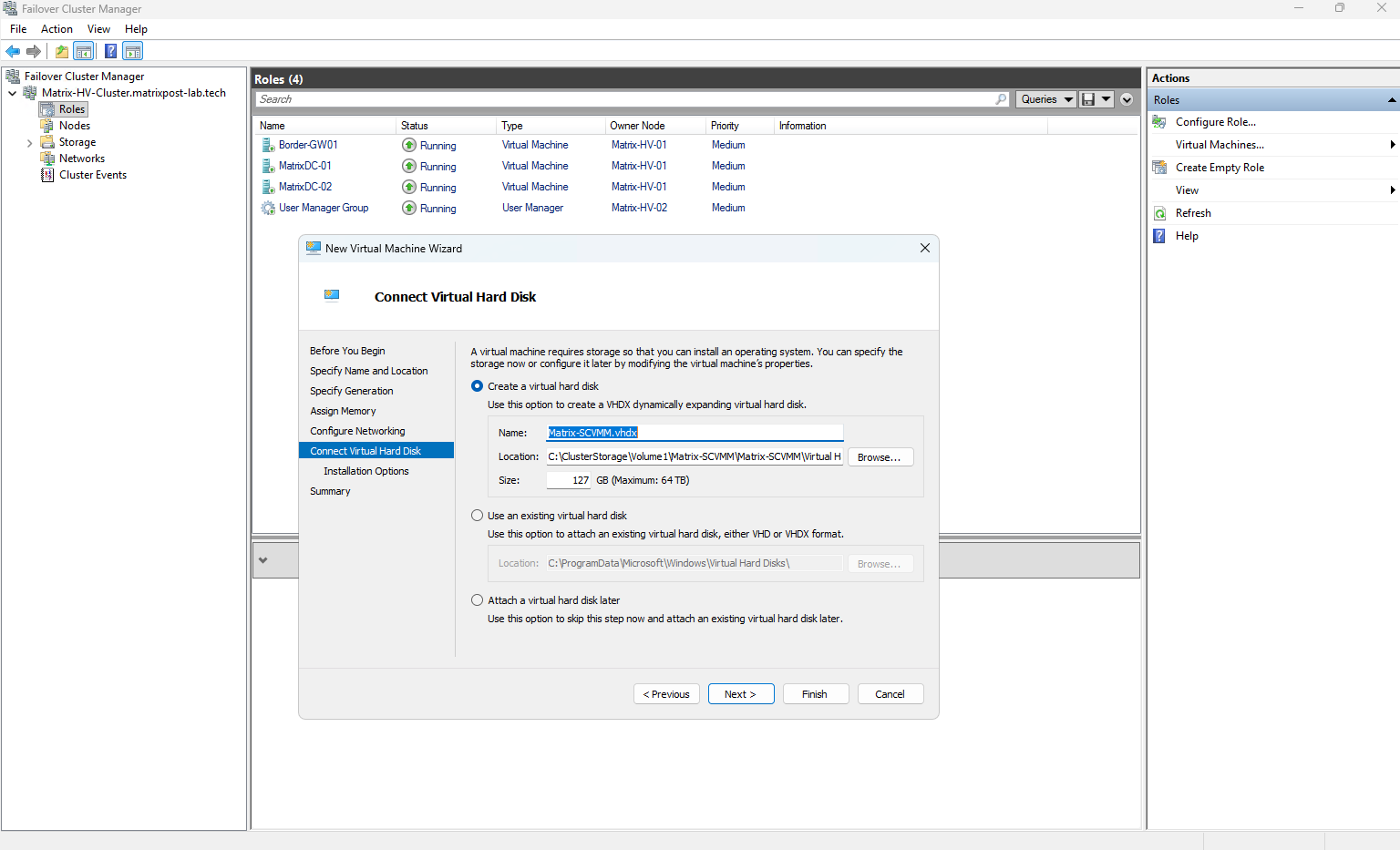Go to Specify Name and Location step
The height and width of the screenshot is (850, 1400).
pos(368,371)
